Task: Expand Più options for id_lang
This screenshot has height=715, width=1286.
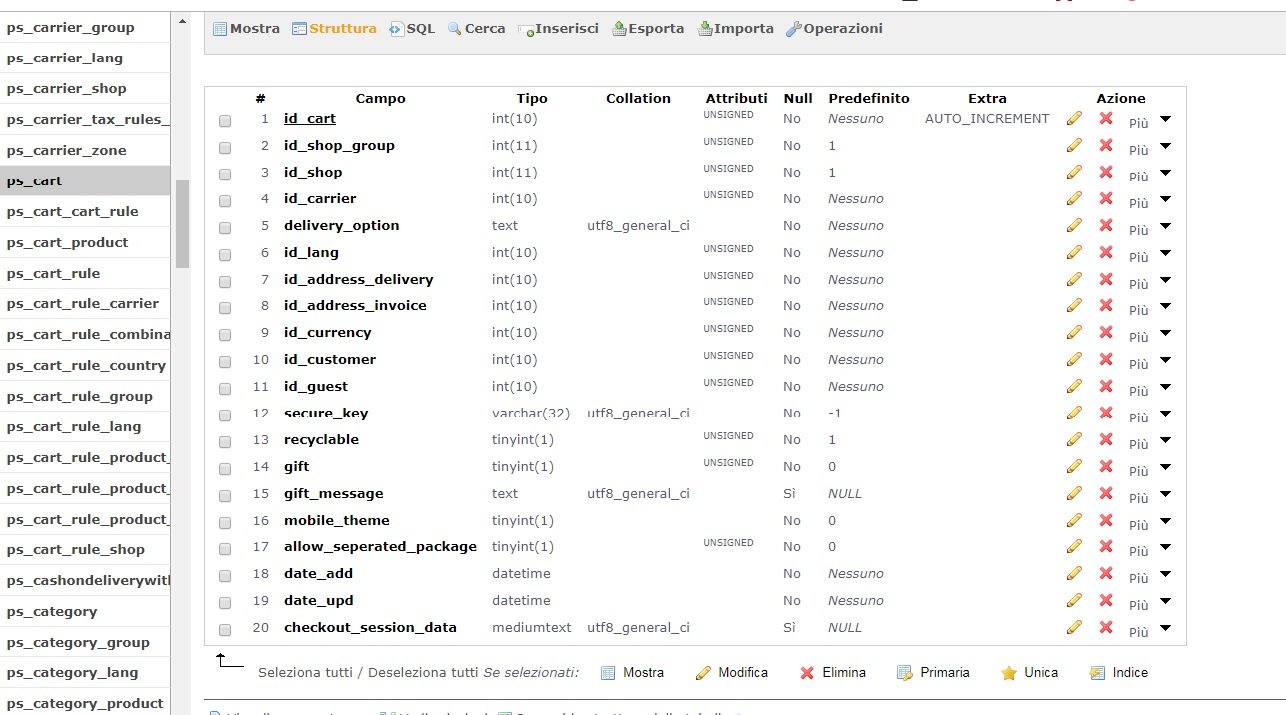Action: pyautogui.click(x=1150, y=255)
